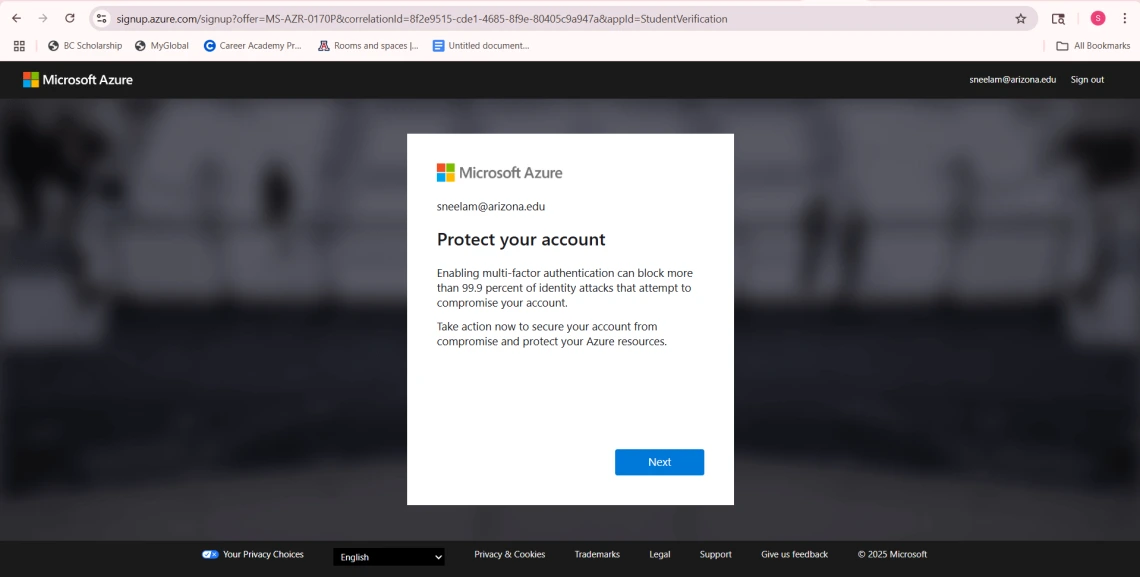The height and width of the screenshot is (577, 1140).
Task: Click sneelam@arizona.edu in the top header
Action: tap(1012, 80)
